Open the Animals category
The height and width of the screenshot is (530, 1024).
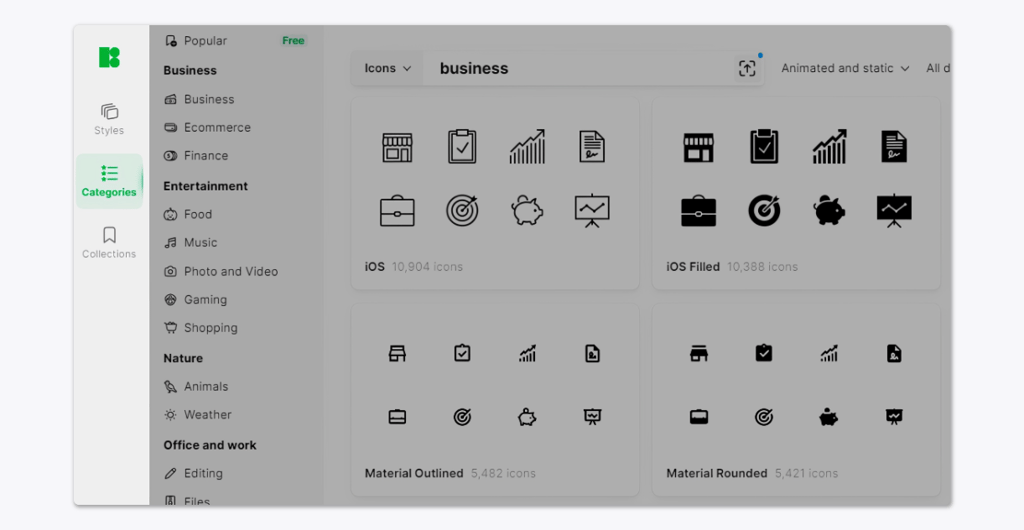tap(196, 386)
